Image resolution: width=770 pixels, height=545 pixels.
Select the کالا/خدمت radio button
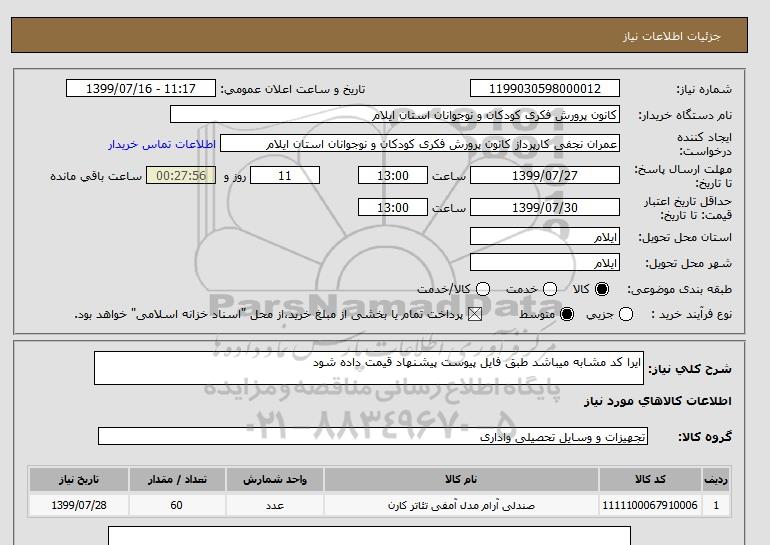[x=483, y=289]
